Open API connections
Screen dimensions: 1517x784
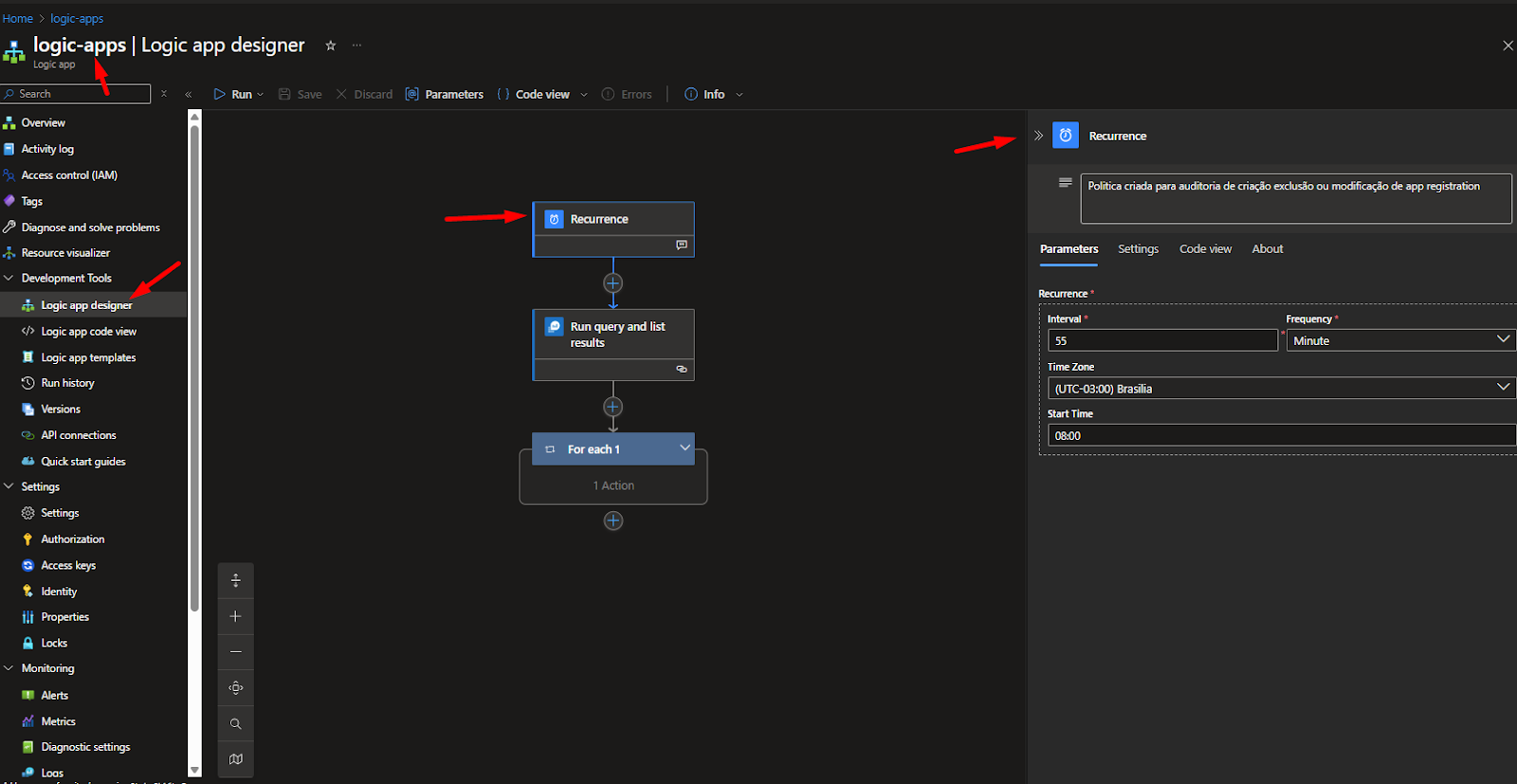tap(79, 435)
